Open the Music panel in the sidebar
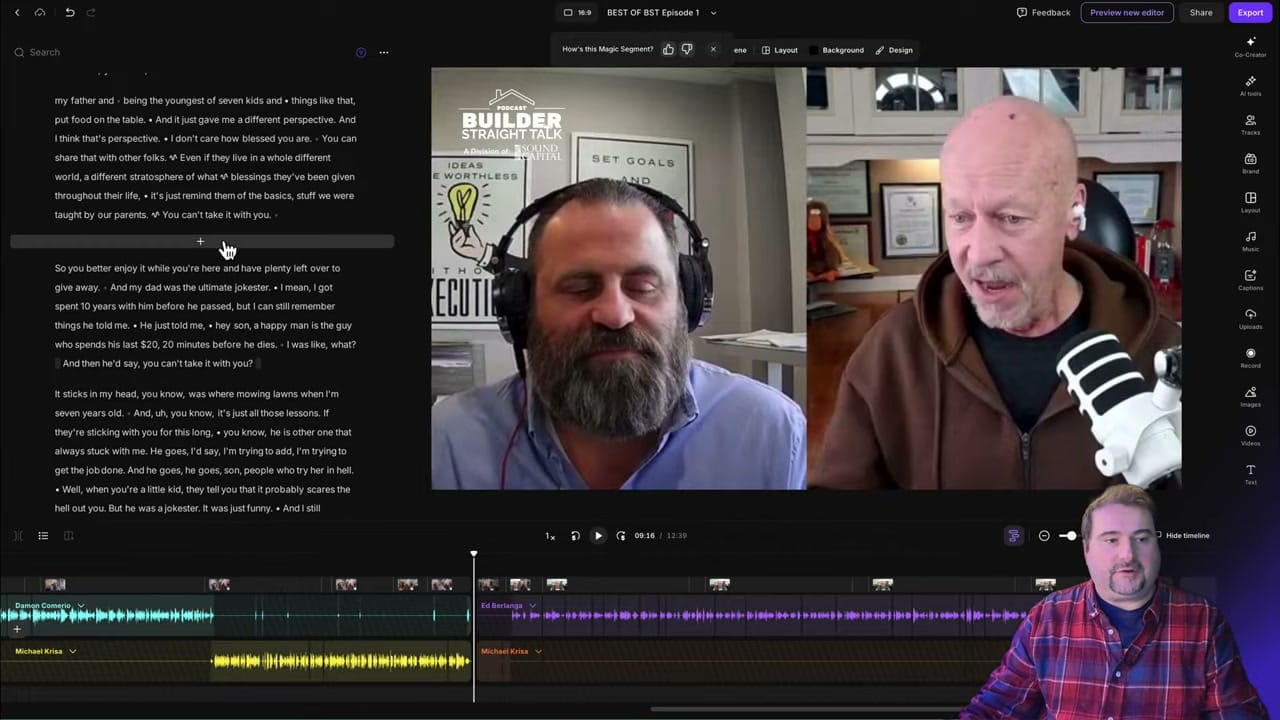 [1250, 242]
